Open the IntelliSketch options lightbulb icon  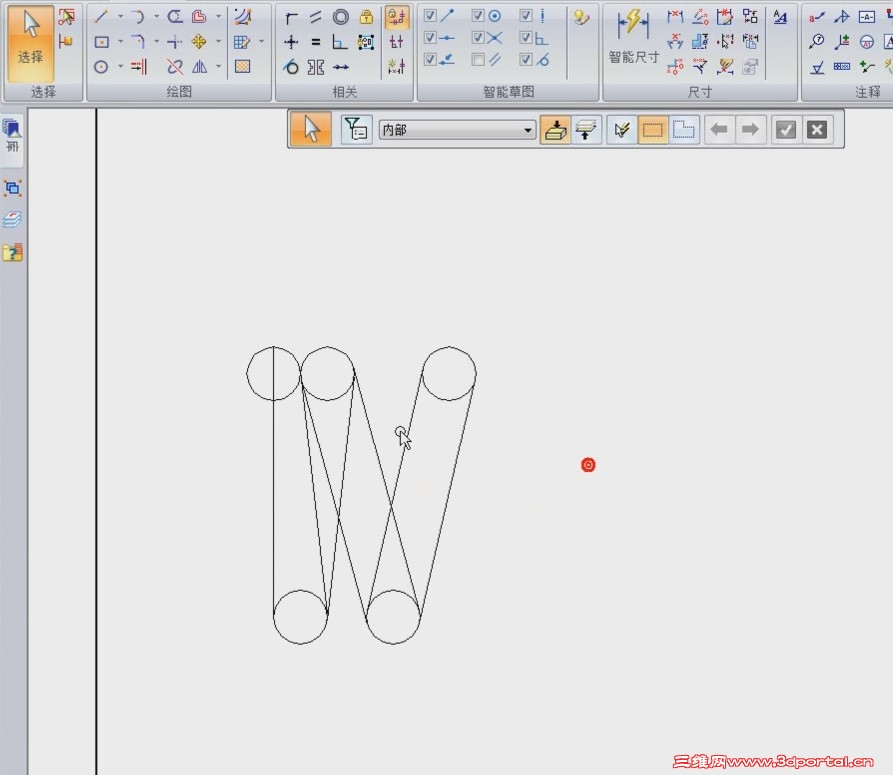point(581,17)
